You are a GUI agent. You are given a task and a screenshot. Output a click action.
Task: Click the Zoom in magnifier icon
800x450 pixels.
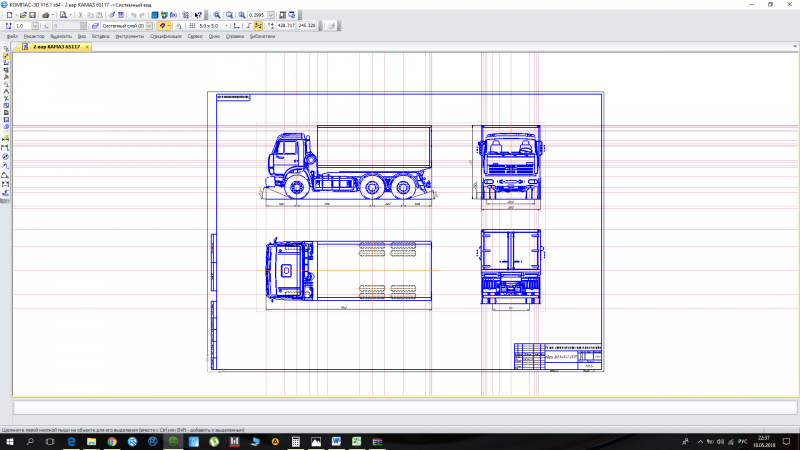[x=217, y=15]
